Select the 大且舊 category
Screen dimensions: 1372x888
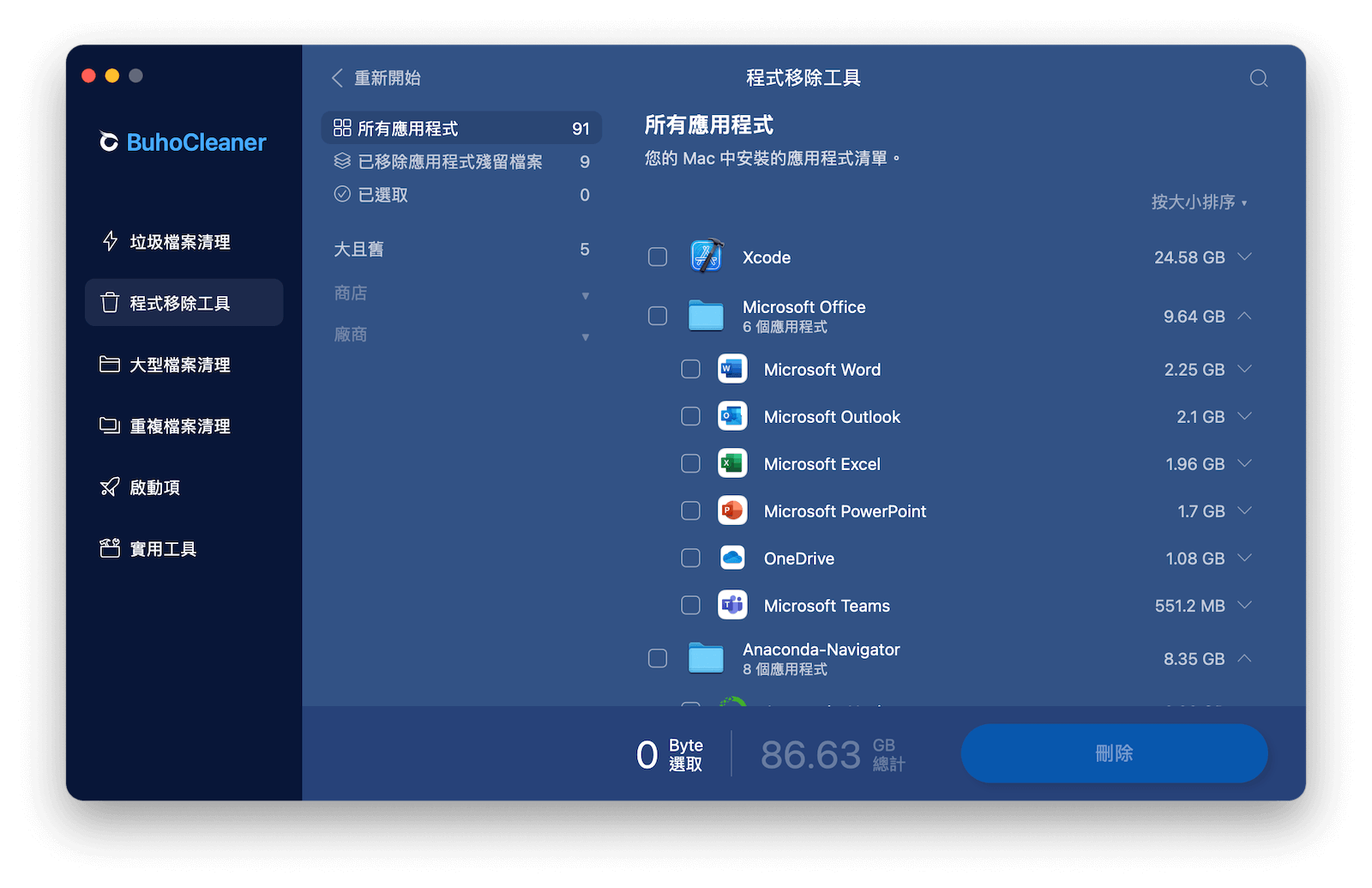pos(461,249)
